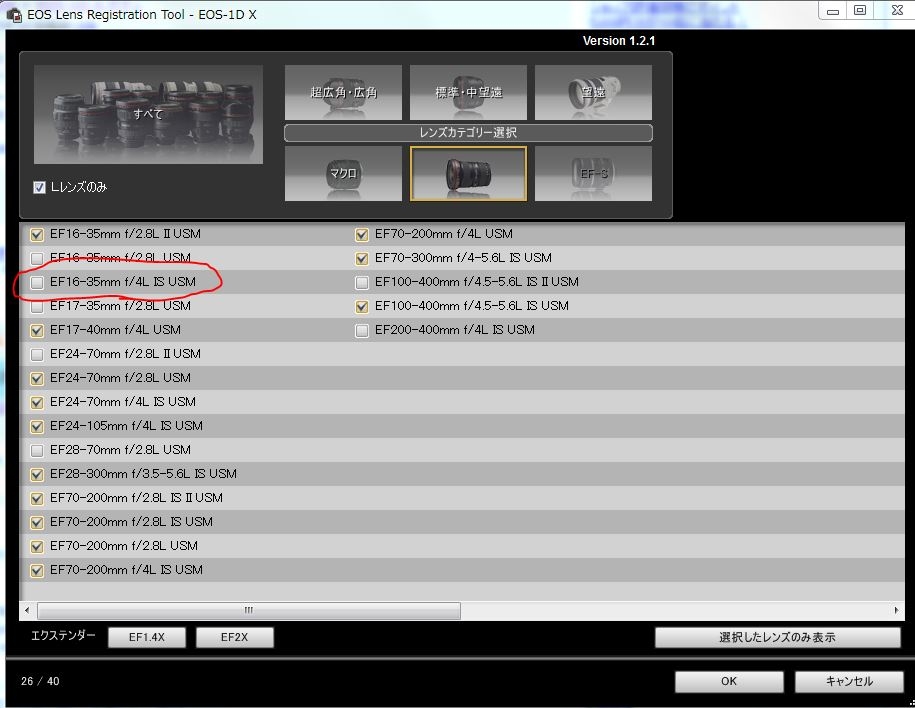This screenshot has height=708, width=915.
Task: Select the すべて all-lenses category image
Action: (148, 114)
